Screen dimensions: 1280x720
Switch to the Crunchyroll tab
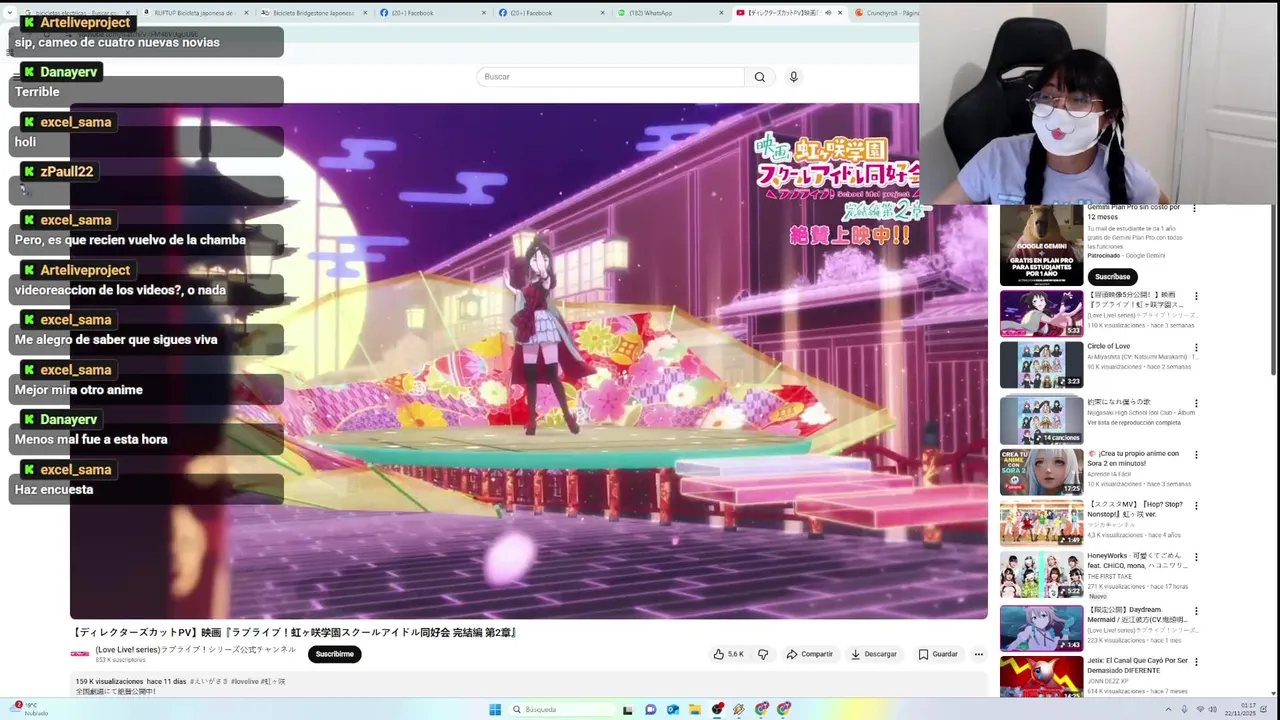pyautogui.click(x=885, y=13)
